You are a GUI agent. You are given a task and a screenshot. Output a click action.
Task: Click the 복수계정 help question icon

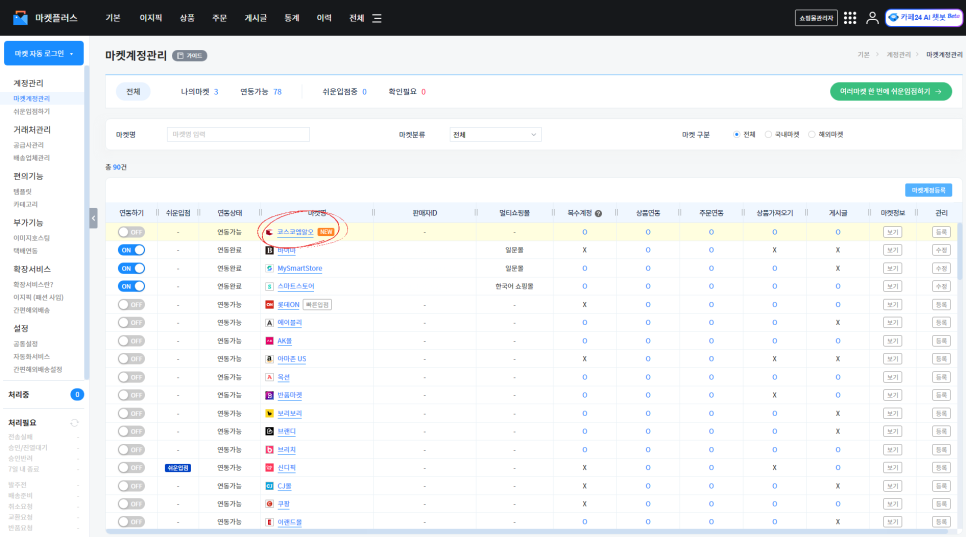[598, 213]
